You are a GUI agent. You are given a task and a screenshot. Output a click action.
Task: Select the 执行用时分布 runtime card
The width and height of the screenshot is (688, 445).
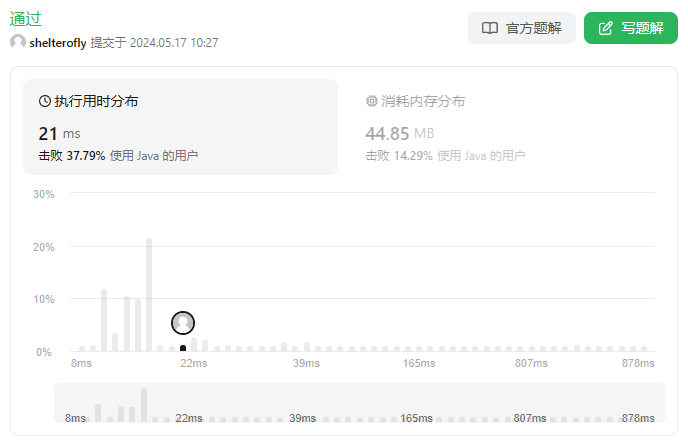click(180, 127)
